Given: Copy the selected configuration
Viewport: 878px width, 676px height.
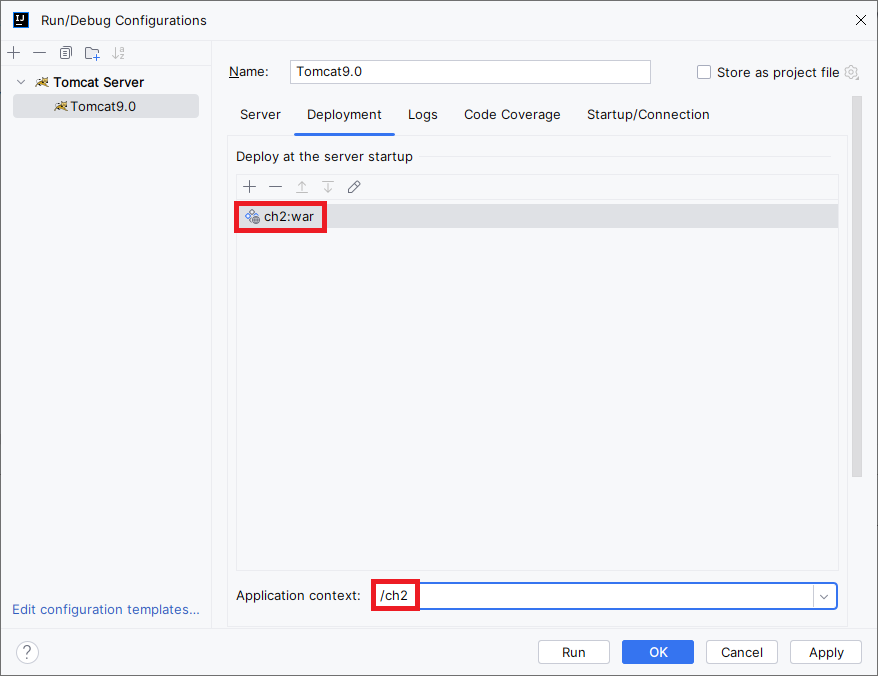Looking at the screenshot, I should click(66, 53).
